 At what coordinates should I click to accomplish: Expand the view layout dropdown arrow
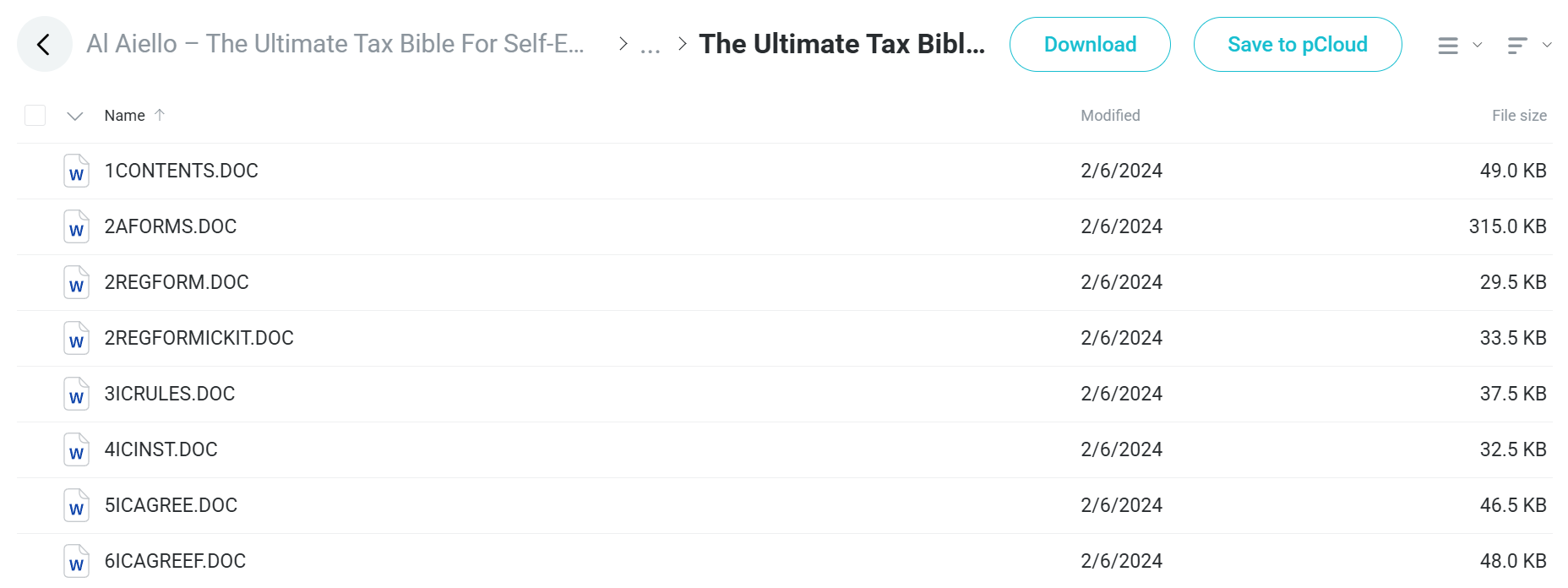pyautogui.click(x=1478, y=45)
